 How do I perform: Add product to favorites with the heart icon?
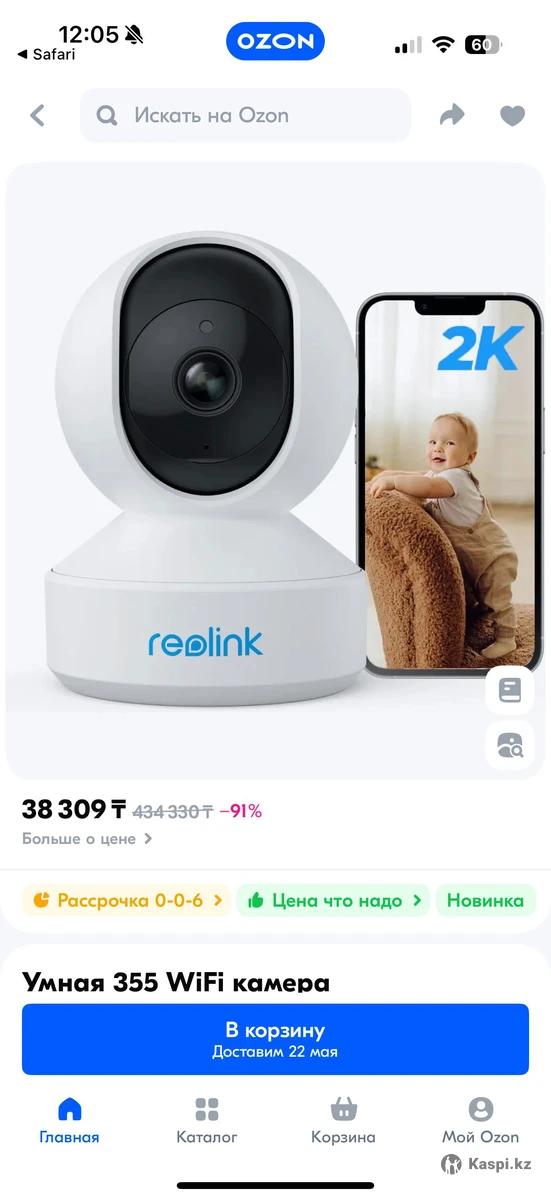(x=512, y=116)
